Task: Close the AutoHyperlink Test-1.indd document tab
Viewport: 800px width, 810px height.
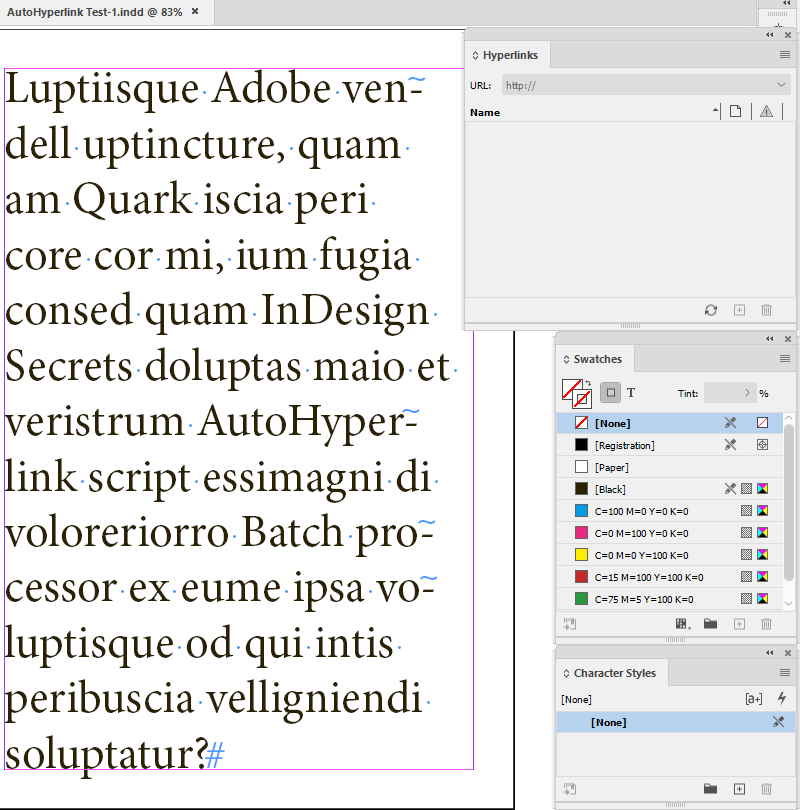Action: pos(195,11)
